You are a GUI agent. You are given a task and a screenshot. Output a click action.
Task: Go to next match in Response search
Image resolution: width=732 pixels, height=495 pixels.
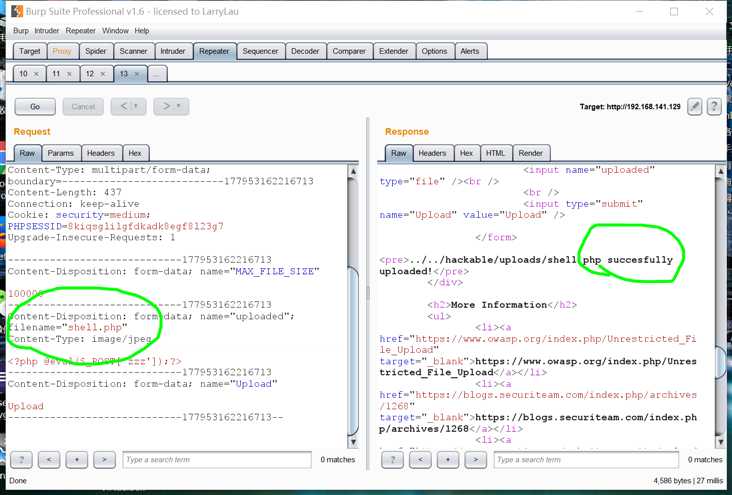tap(475, 460)
